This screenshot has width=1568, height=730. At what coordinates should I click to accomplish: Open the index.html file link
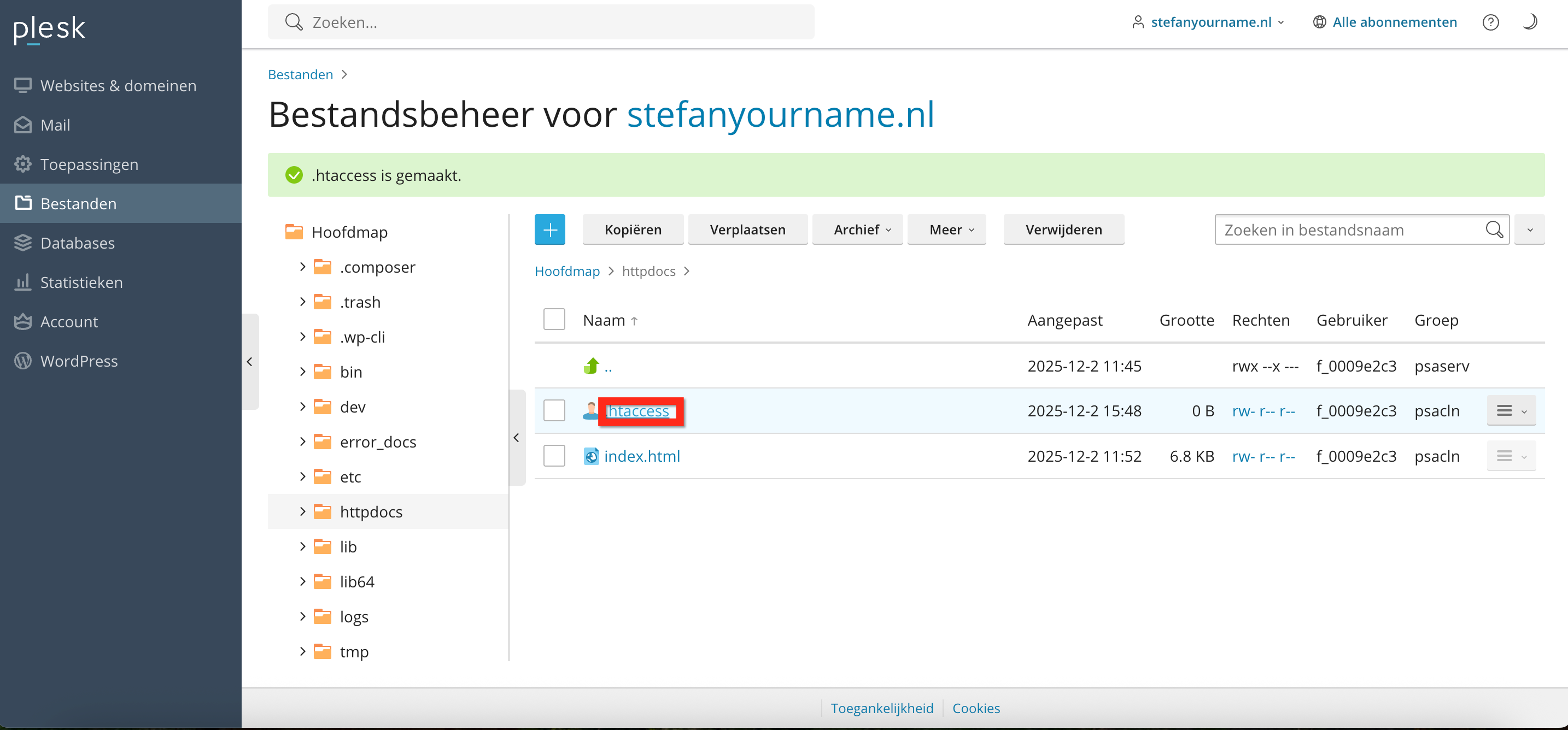pyautogui.click(x=641, y=456)
